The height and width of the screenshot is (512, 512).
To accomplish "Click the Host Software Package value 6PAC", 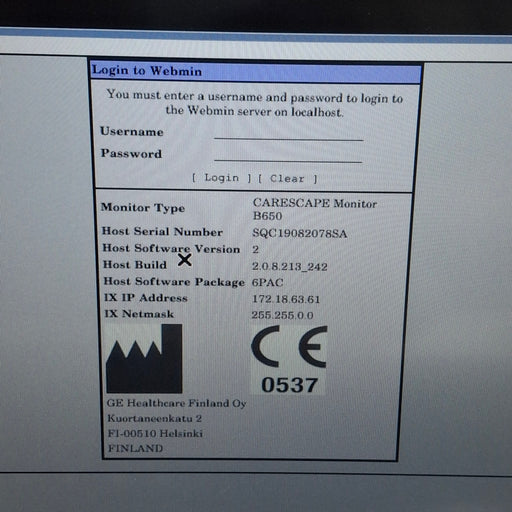I will (x=267, y=283).
